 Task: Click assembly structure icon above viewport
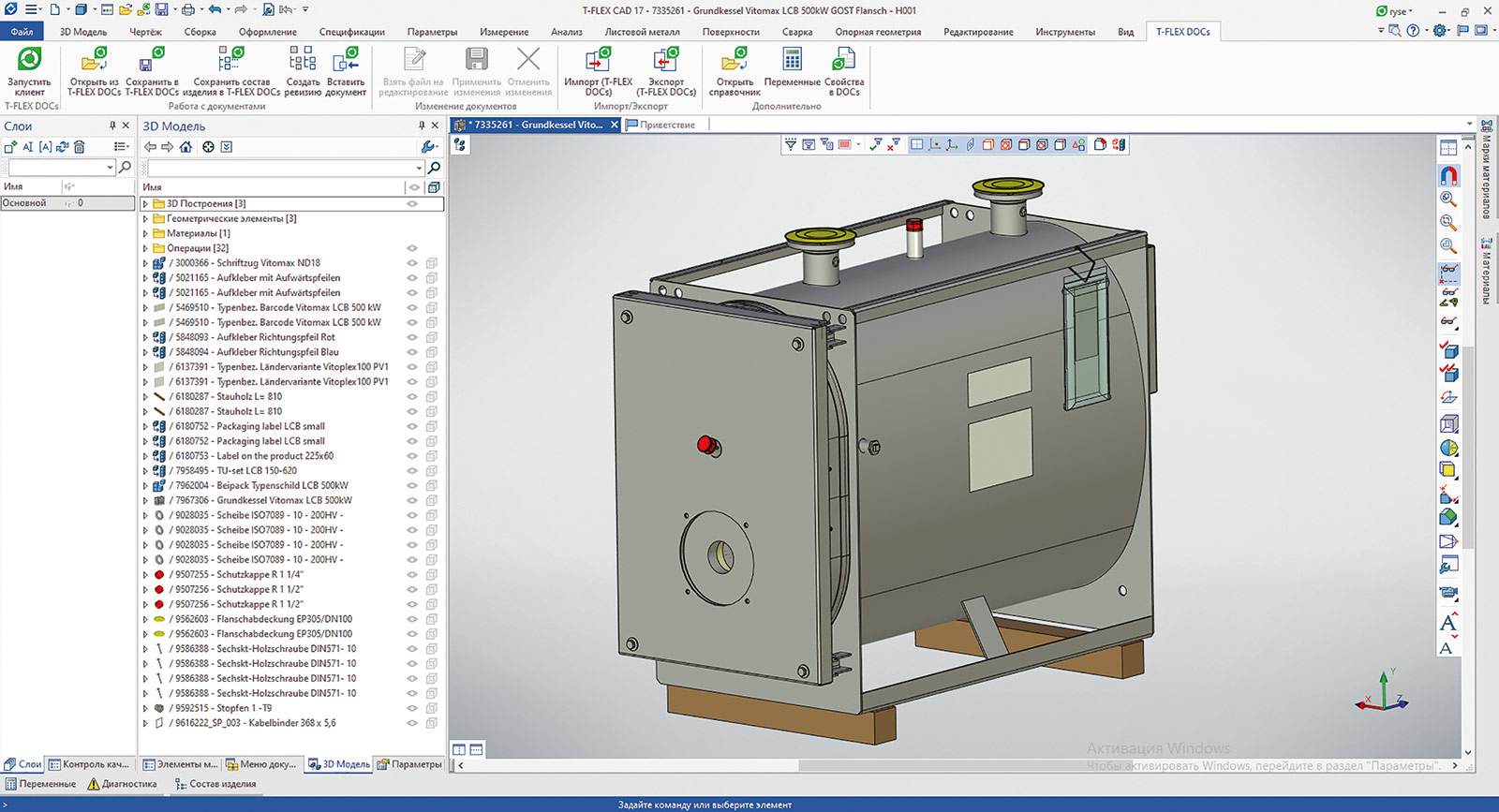pos(460,144)
